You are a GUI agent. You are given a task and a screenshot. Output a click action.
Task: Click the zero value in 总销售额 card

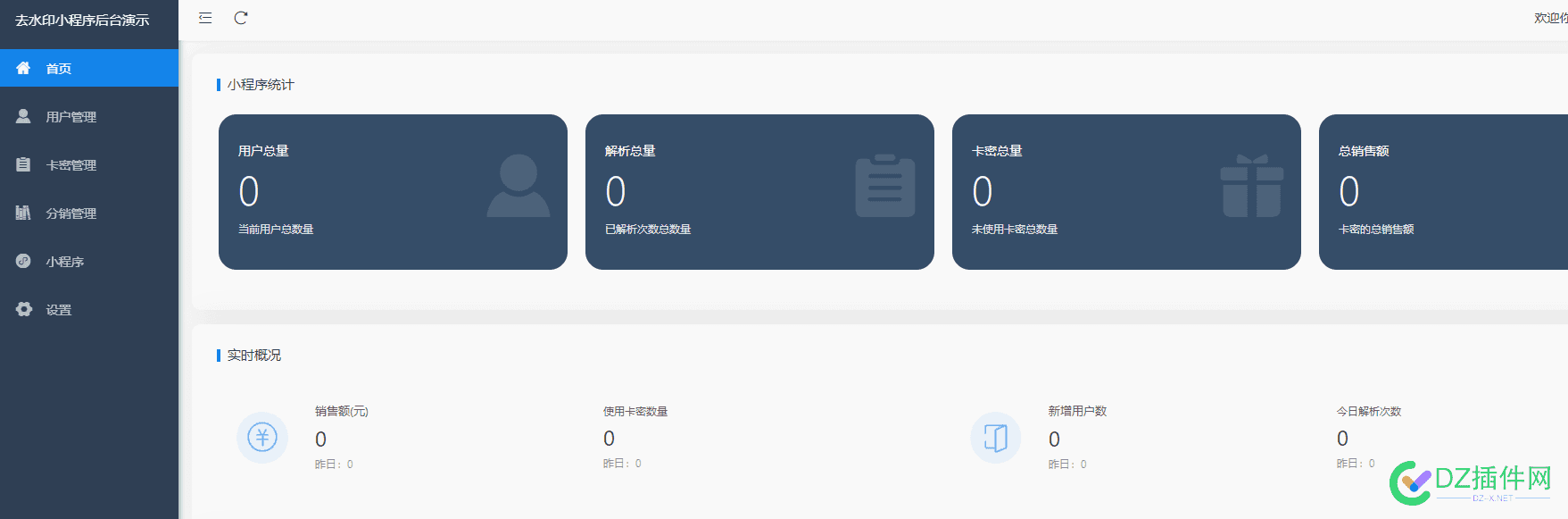tap(1349, 191)
